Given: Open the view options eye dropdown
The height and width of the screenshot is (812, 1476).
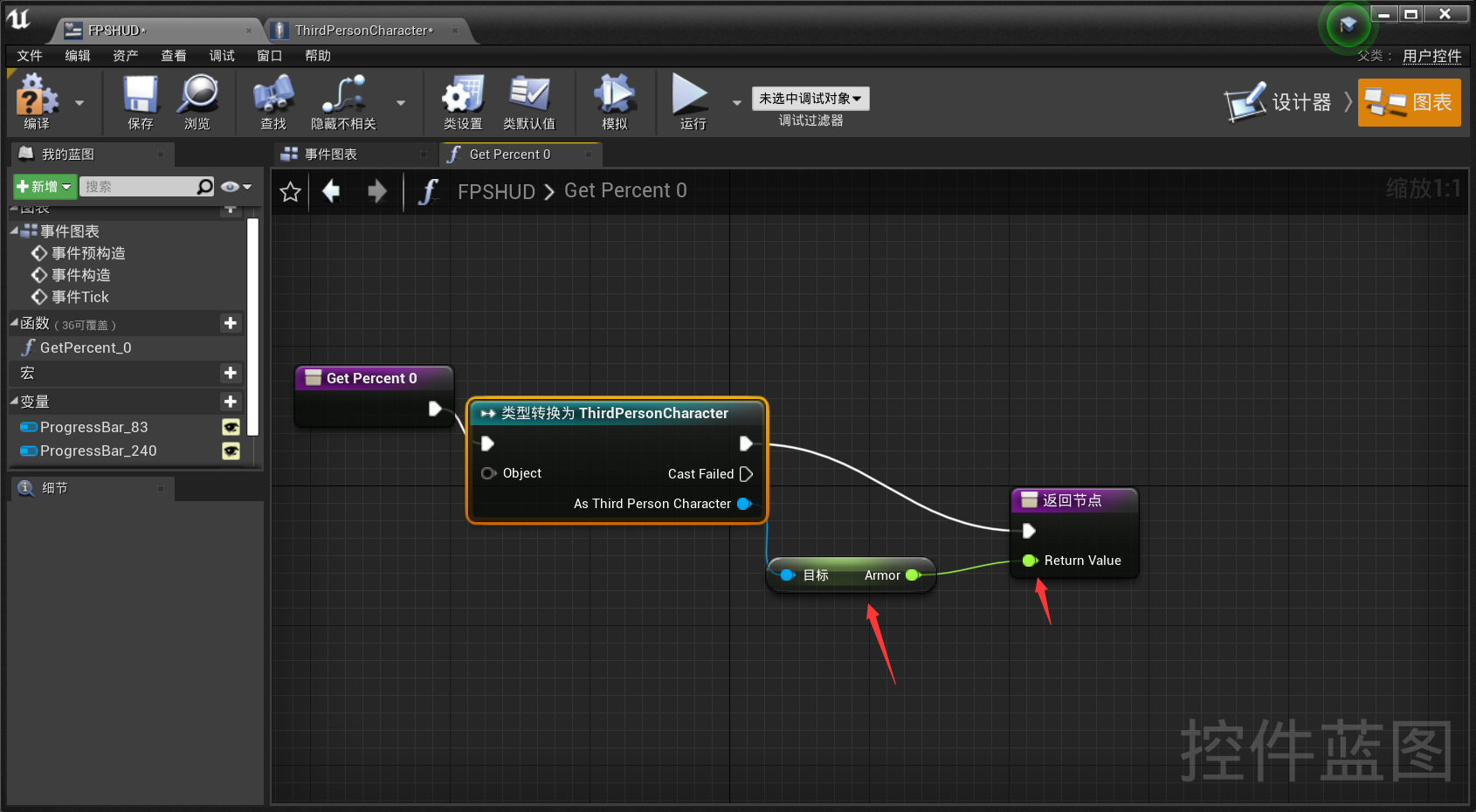Looking at the screenshot, I should [236, 187].
